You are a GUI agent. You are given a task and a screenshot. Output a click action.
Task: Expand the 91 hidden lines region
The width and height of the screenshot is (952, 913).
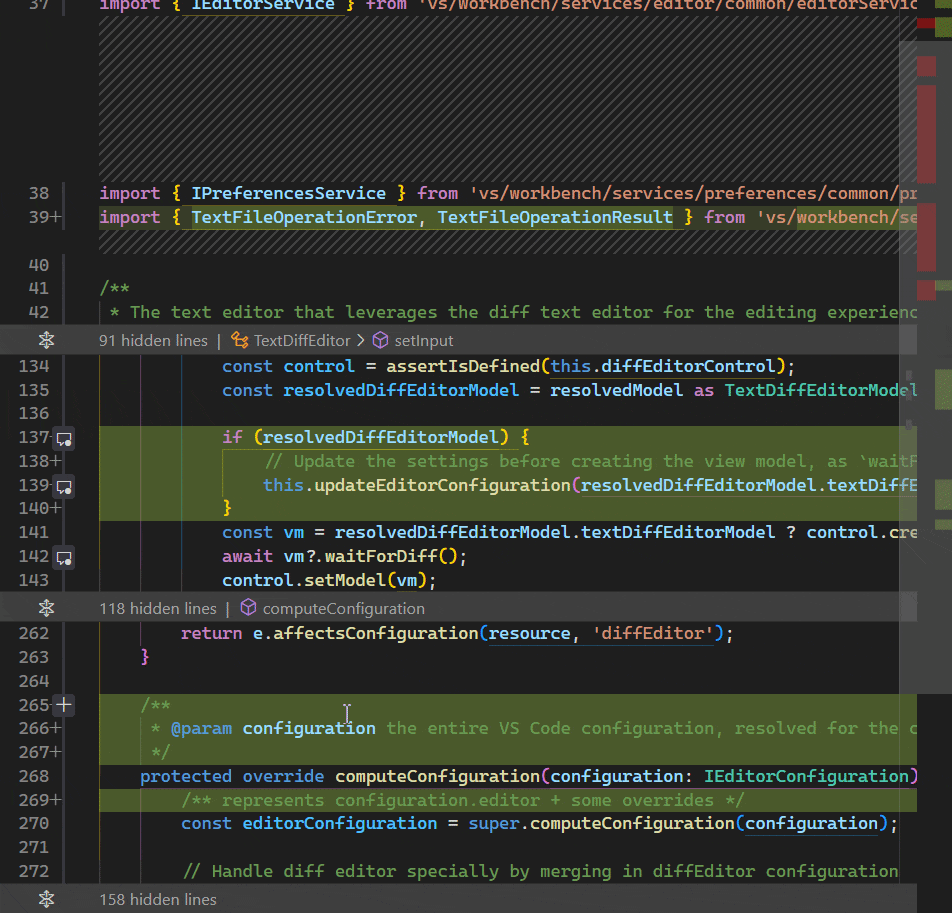click(153, 340)
